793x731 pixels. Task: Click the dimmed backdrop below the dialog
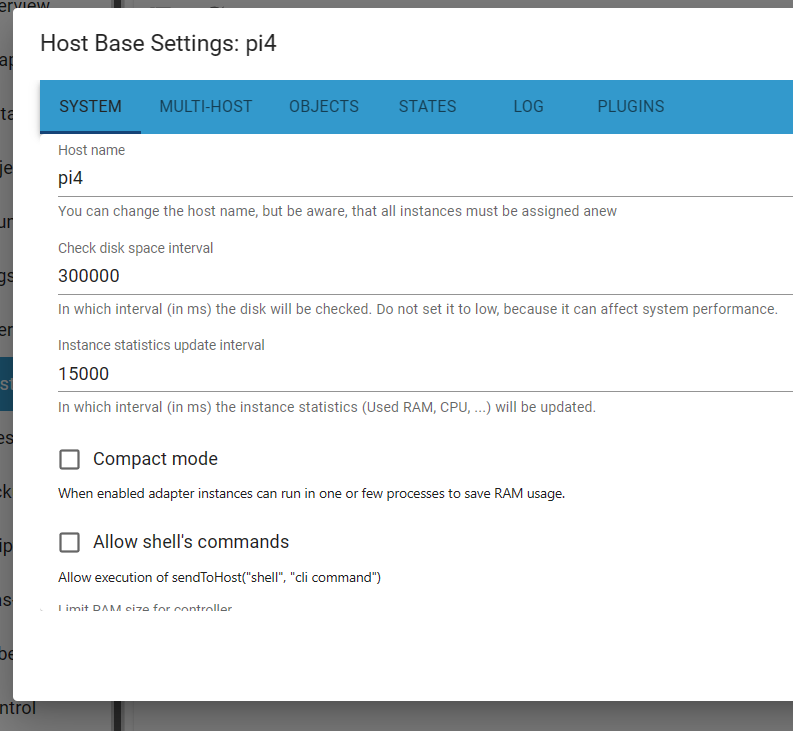[400, 716]
